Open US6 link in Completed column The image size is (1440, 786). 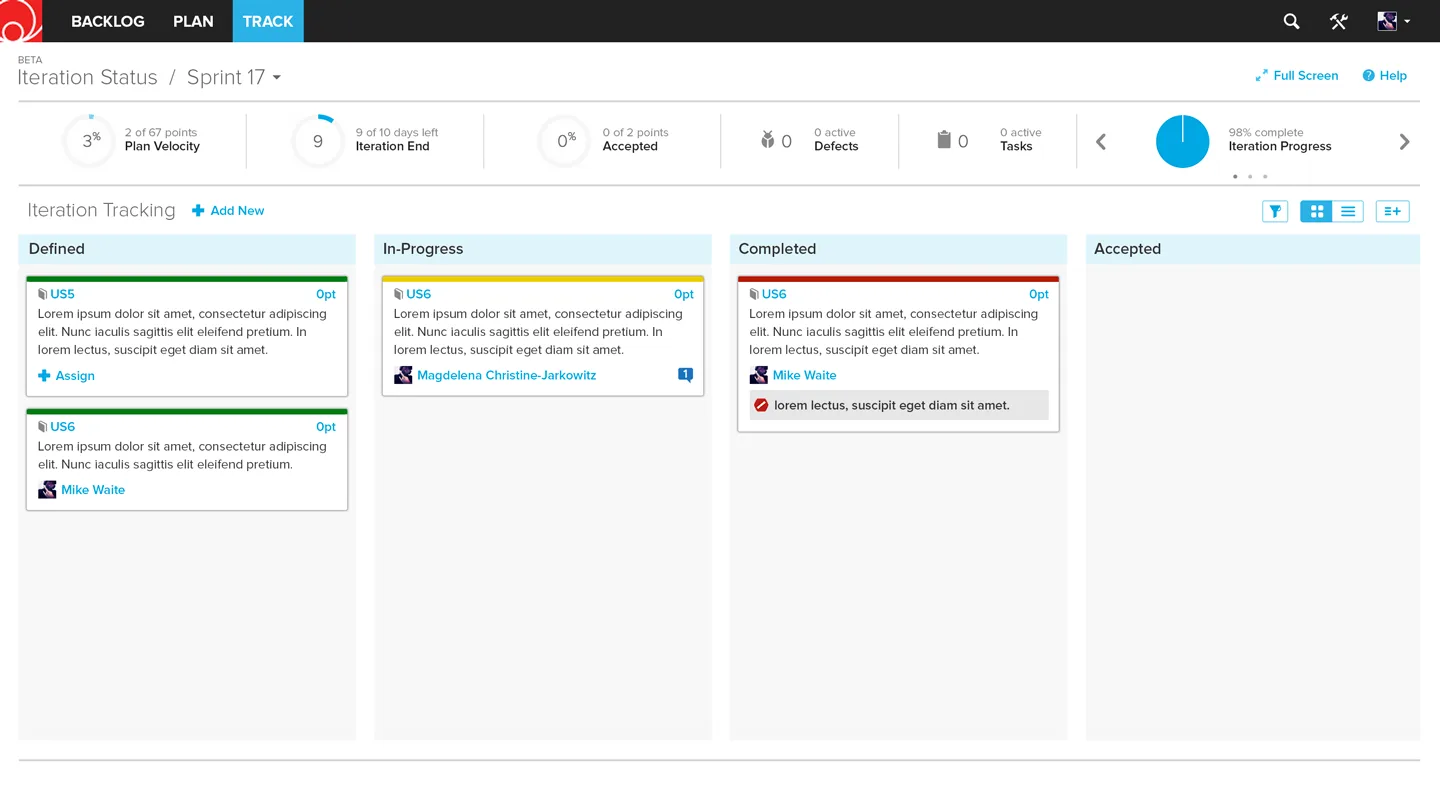click(774, 294)
